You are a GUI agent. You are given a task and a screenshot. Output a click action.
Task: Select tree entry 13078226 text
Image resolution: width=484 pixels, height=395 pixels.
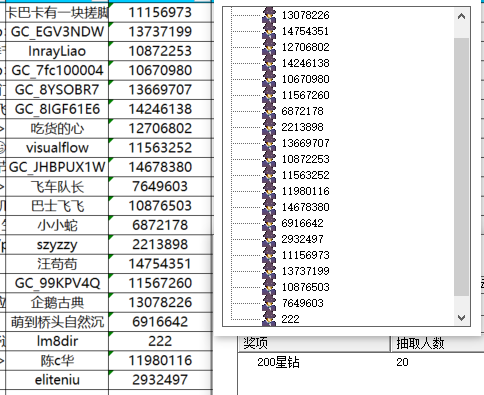pyautogui.click(x=305, y=15)
